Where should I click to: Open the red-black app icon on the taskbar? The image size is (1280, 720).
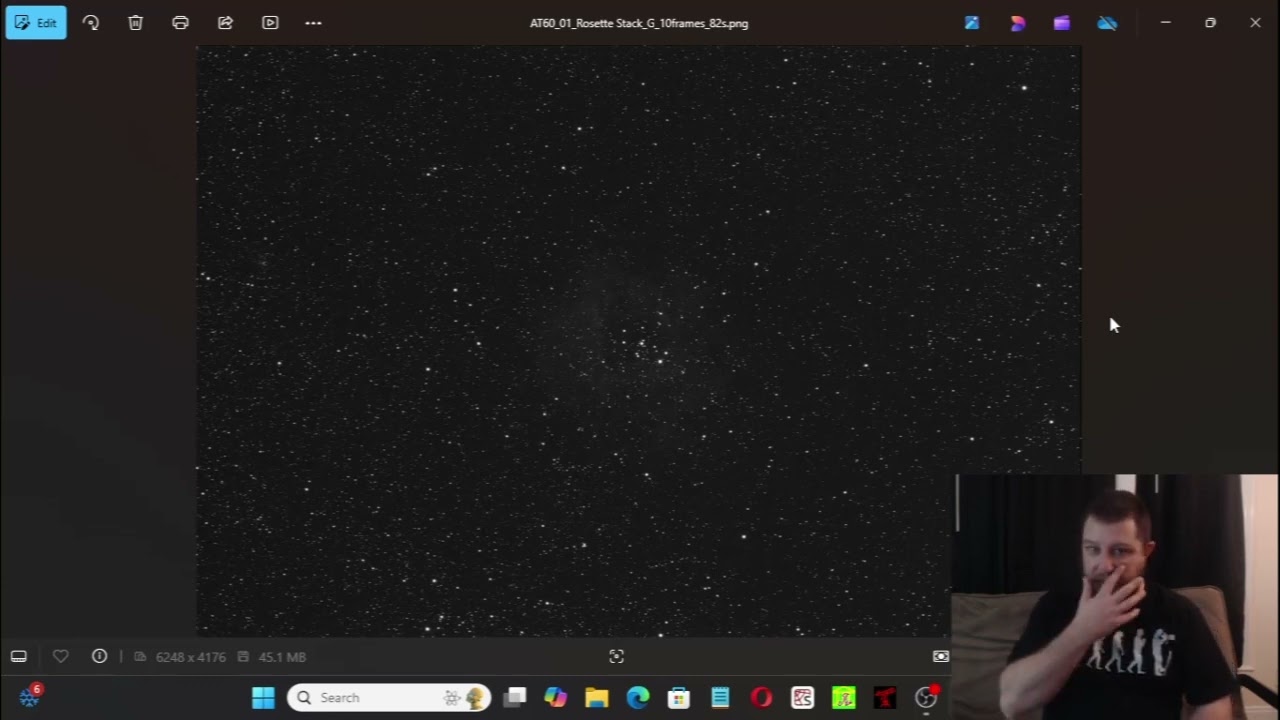885,698
